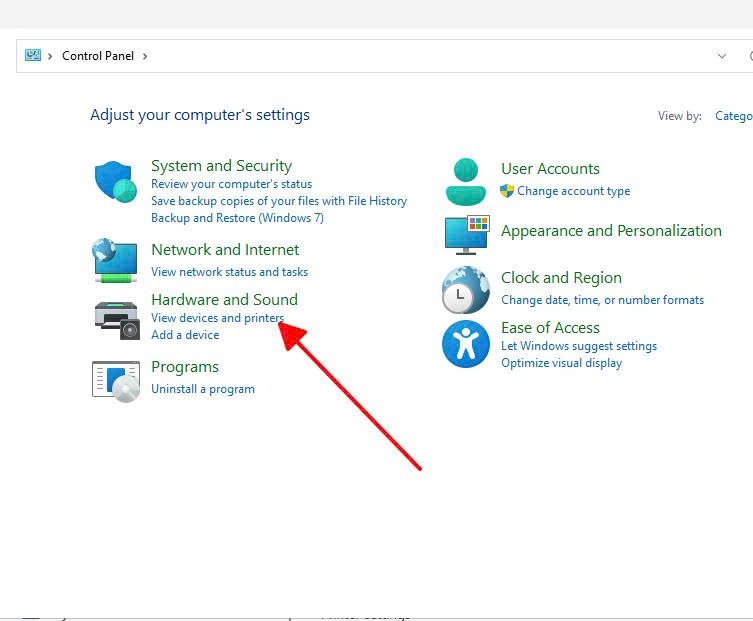Expand chevron before Control Panel breadcrumb
The width and height of the screenshot is (753, 621).
tap(49, 56)
